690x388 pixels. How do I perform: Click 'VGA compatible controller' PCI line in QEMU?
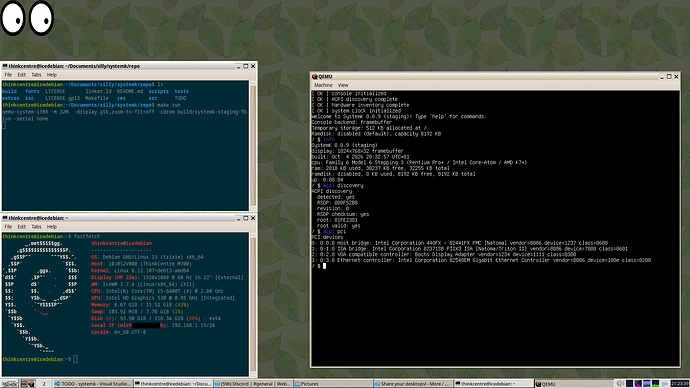point(444,255)
